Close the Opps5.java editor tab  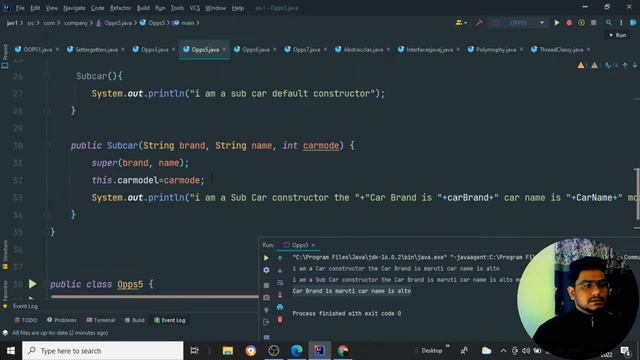[x=224, y=50]
